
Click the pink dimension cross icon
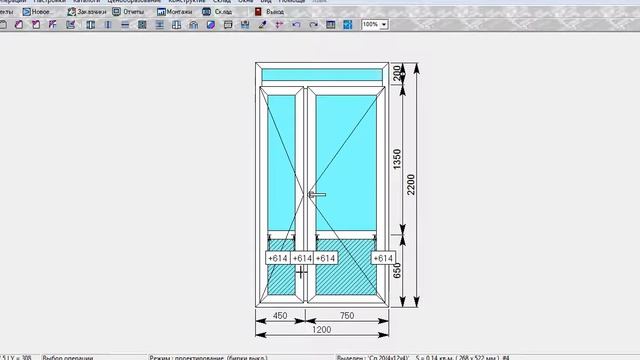point(279,25)
